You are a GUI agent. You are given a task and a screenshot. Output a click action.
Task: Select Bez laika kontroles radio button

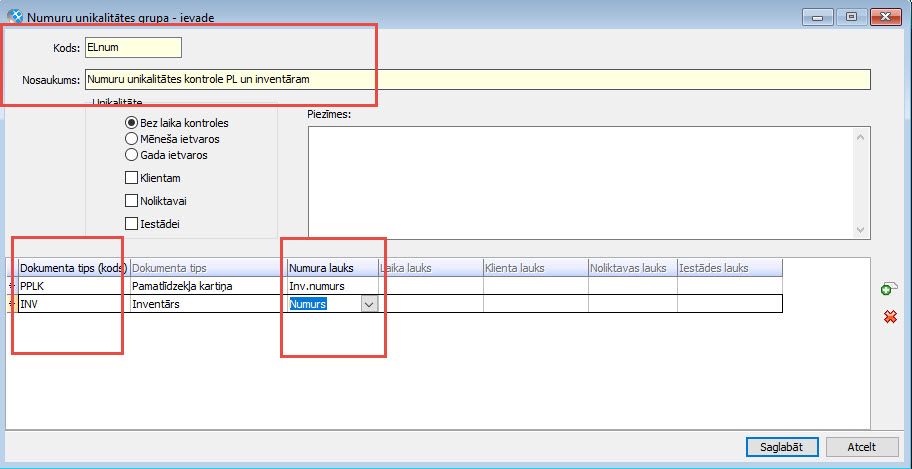(131, 123)
